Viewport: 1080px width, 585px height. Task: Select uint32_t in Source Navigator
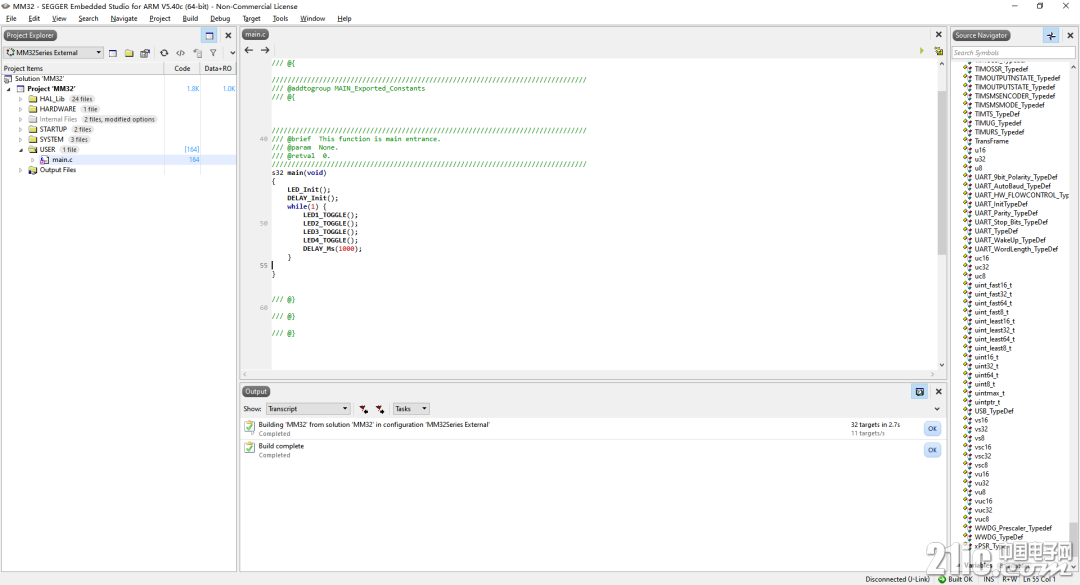click(986, 366)
